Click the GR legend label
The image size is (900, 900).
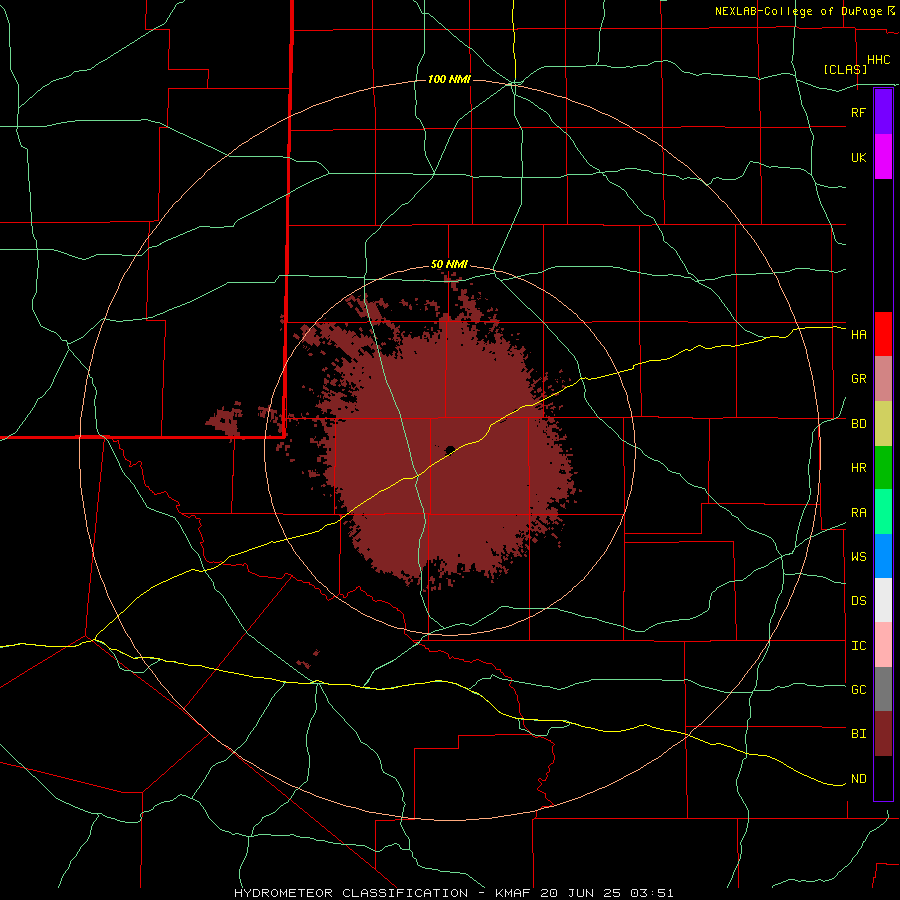point(858,379)
